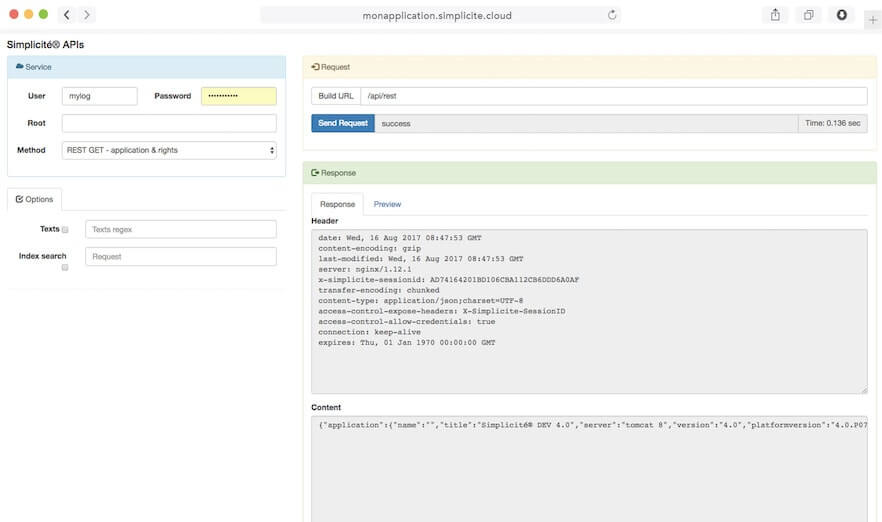
Task: Switch to the Preview tab
Action: 387,204
